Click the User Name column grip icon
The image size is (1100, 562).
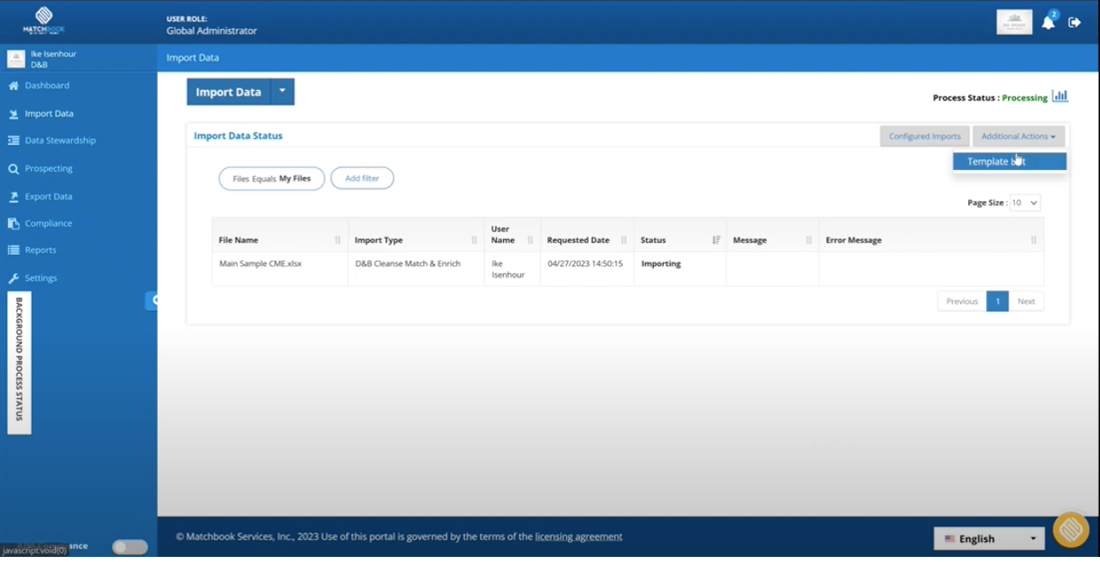click(530, 240)
